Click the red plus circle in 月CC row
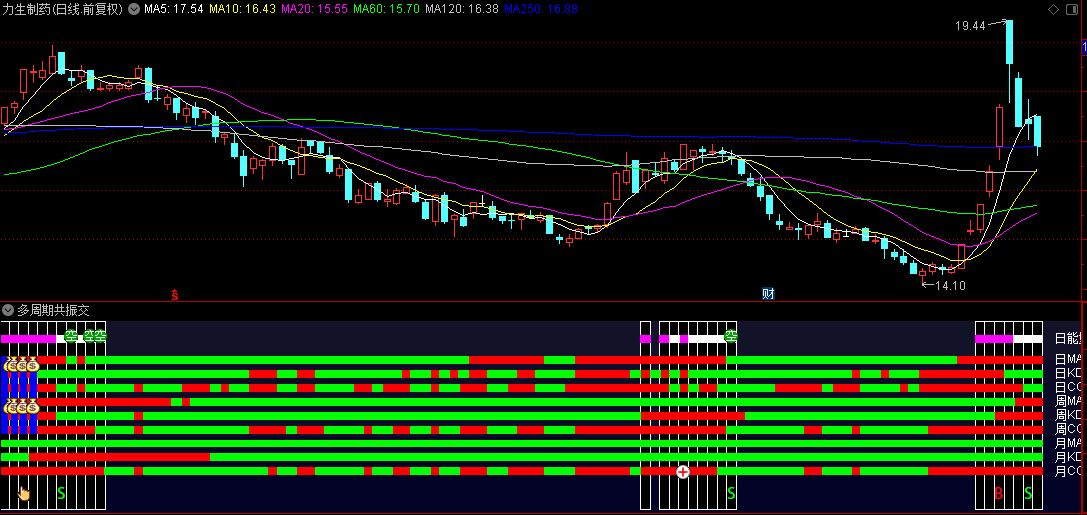1087x515 pixels. 683,472
